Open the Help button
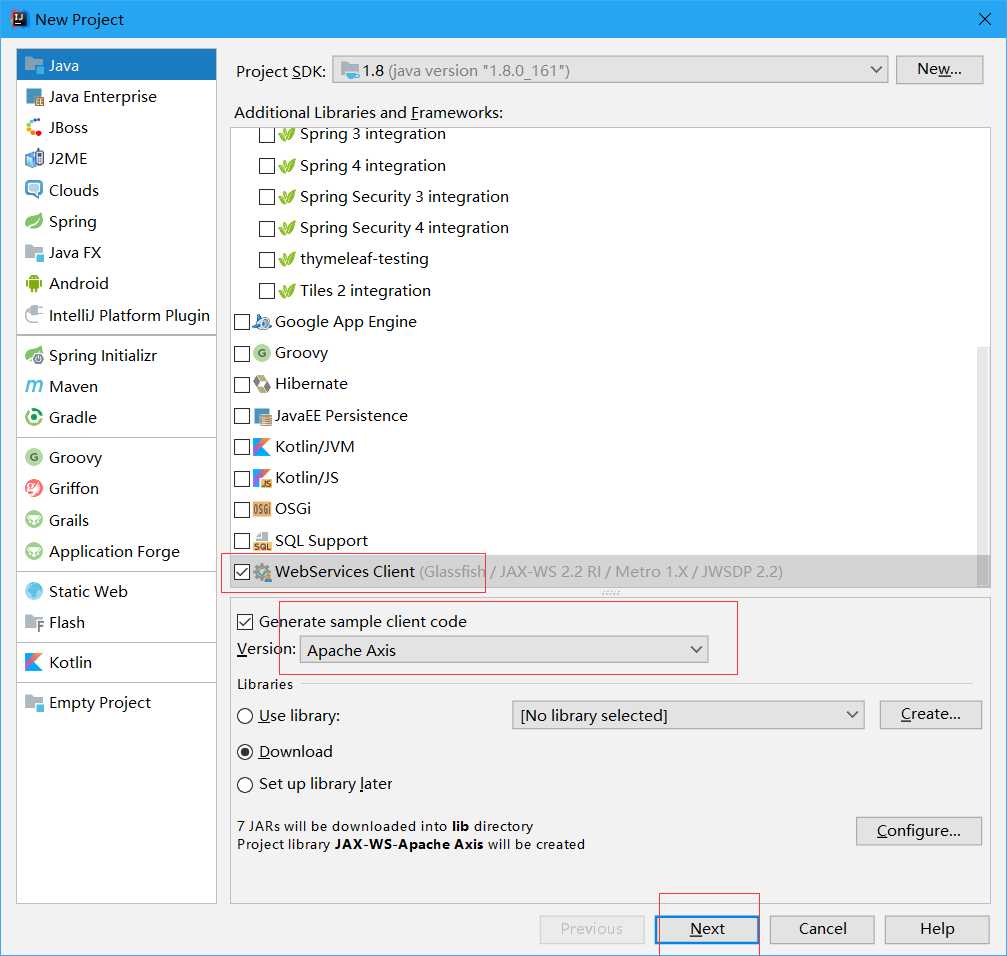 pyautogui.click(x=937, y=929)
